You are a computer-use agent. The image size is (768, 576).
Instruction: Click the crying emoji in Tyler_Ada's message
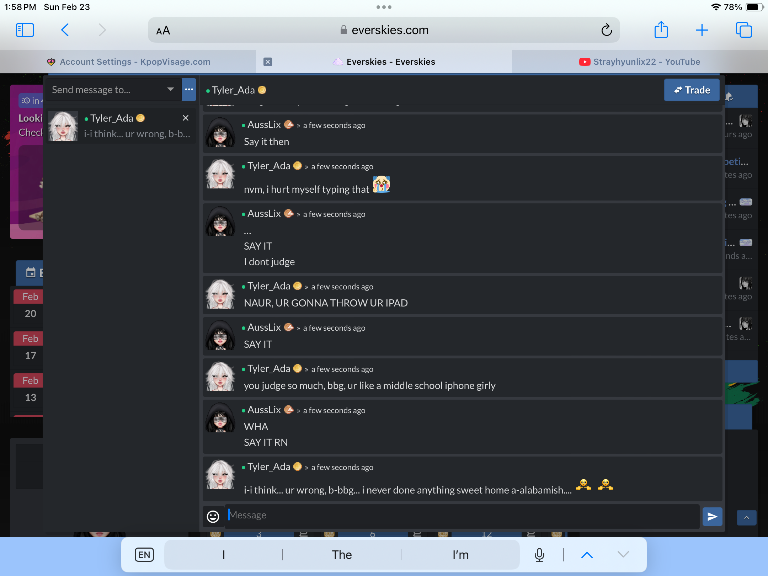click(381, 185)
